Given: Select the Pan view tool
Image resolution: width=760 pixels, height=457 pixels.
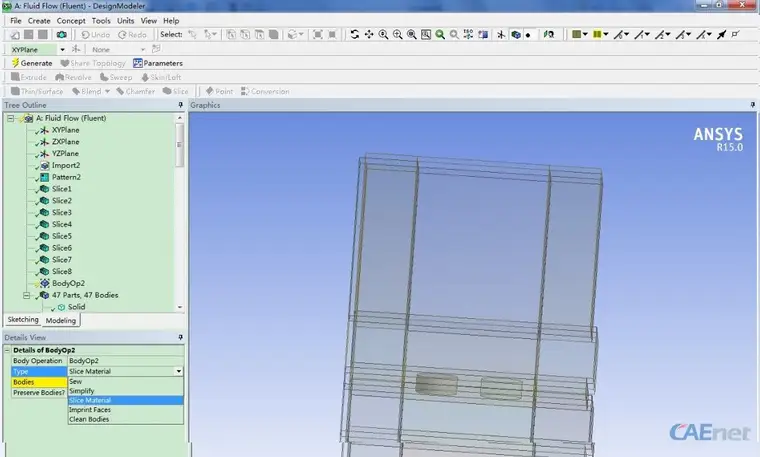Looking at the screenshot, I should pyautogui.click(x=369, y=34).
